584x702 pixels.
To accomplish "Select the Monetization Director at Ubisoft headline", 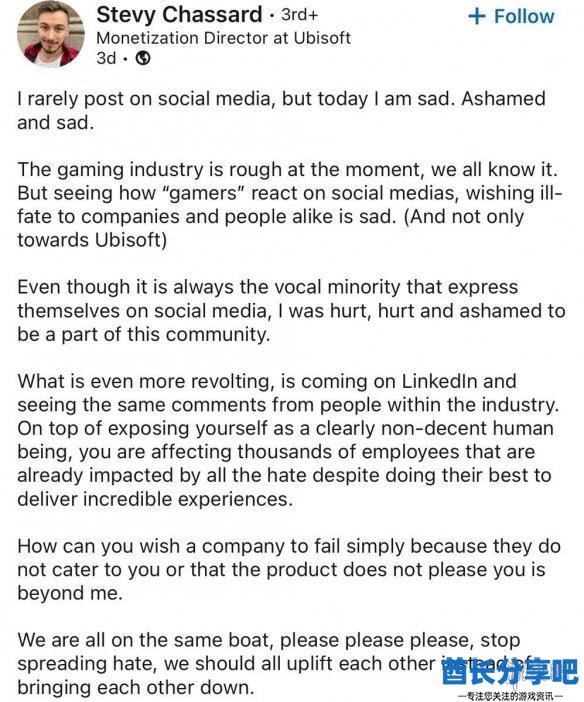I will tap(223, 38).
